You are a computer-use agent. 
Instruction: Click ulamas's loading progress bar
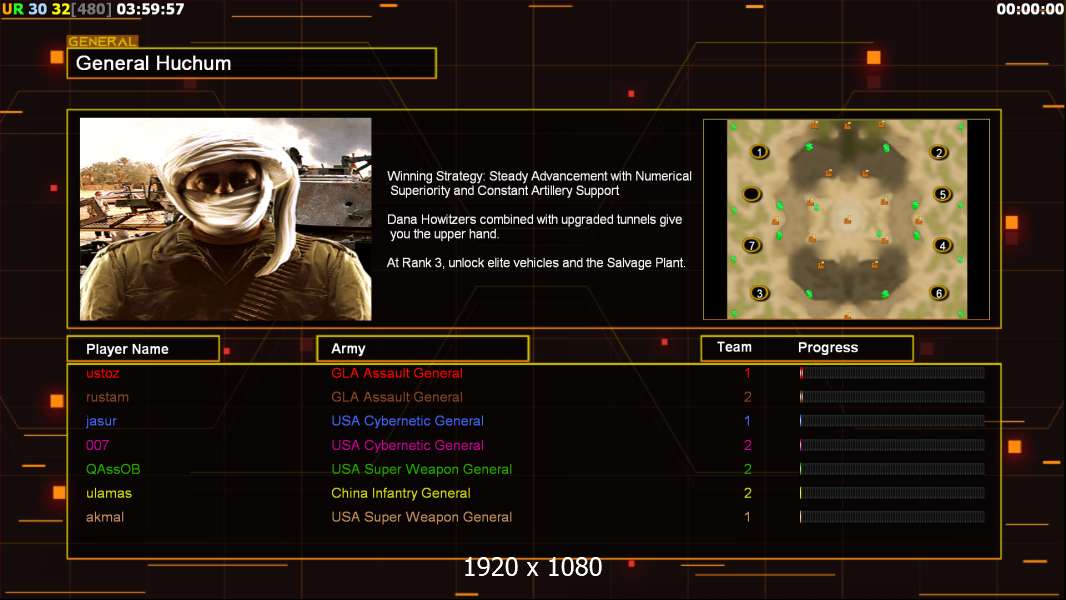(x=892, y=493)
